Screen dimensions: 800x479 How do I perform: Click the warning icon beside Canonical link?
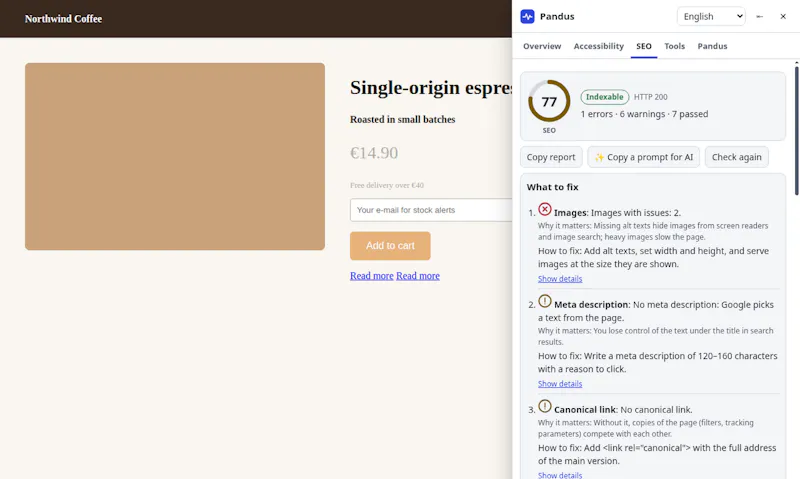click(545, 406)
